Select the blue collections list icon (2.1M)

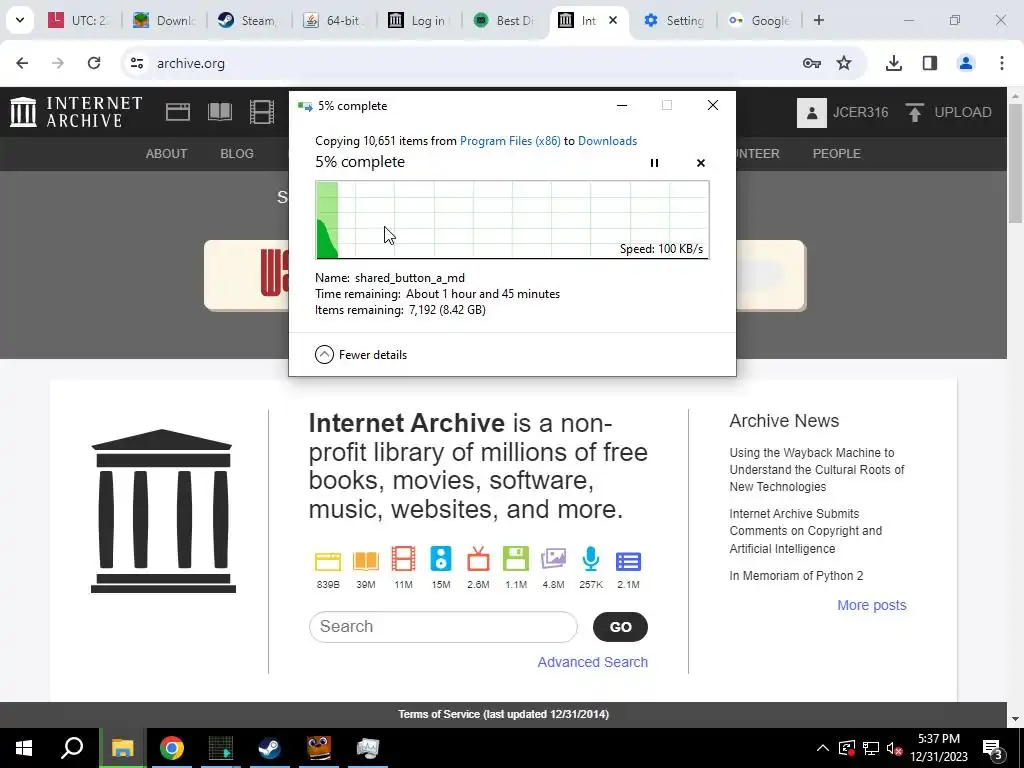pyautogui.click(x=628, y=562)
